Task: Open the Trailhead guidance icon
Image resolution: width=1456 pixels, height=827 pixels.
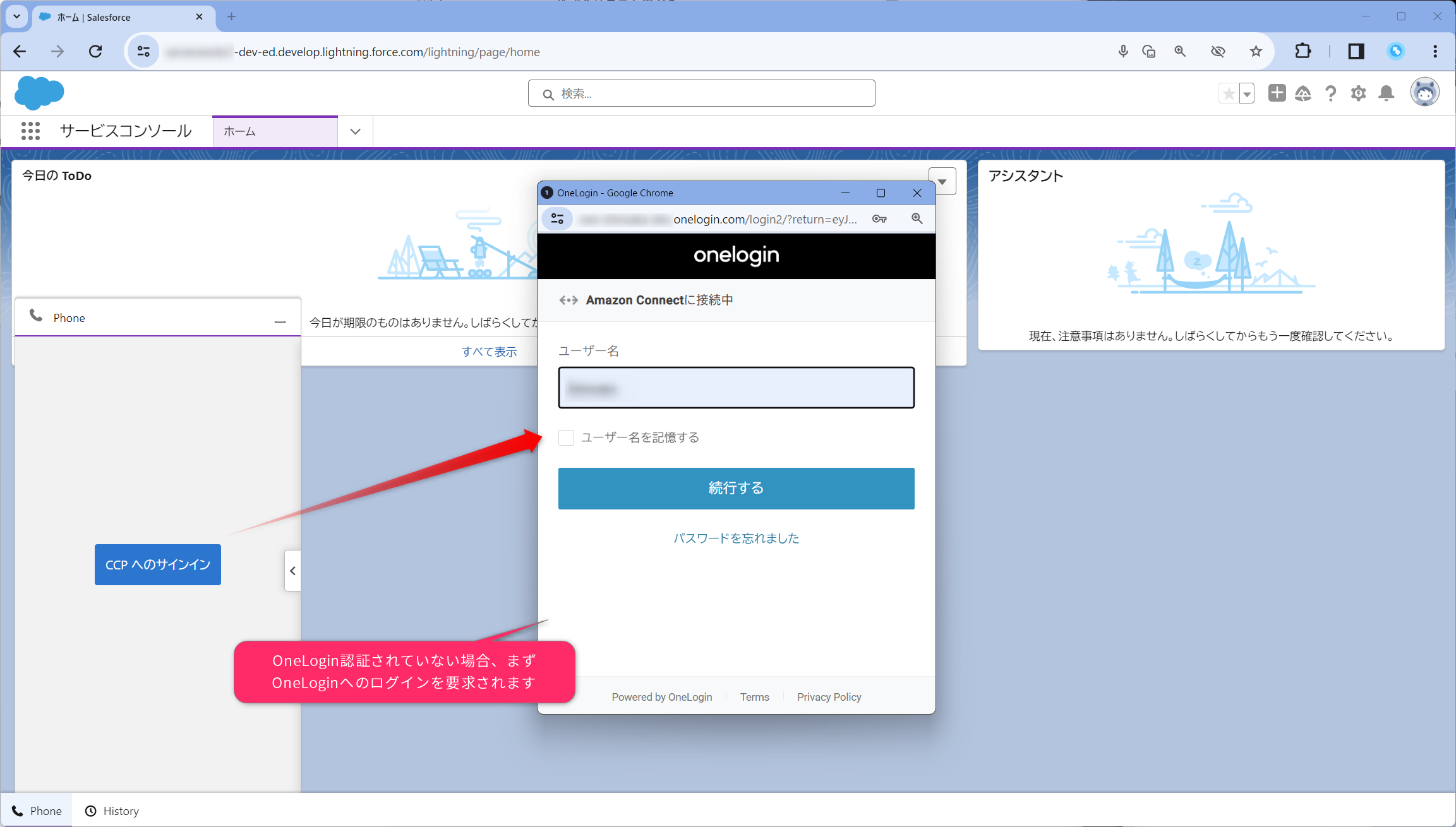Action: point(1303,94)
